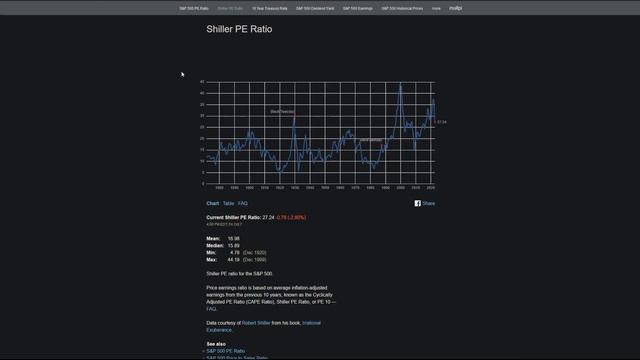Viewport: 640px width, 360px height.
Task: Click the Black Monday chart annotation
Action: (x=371, y=140)
